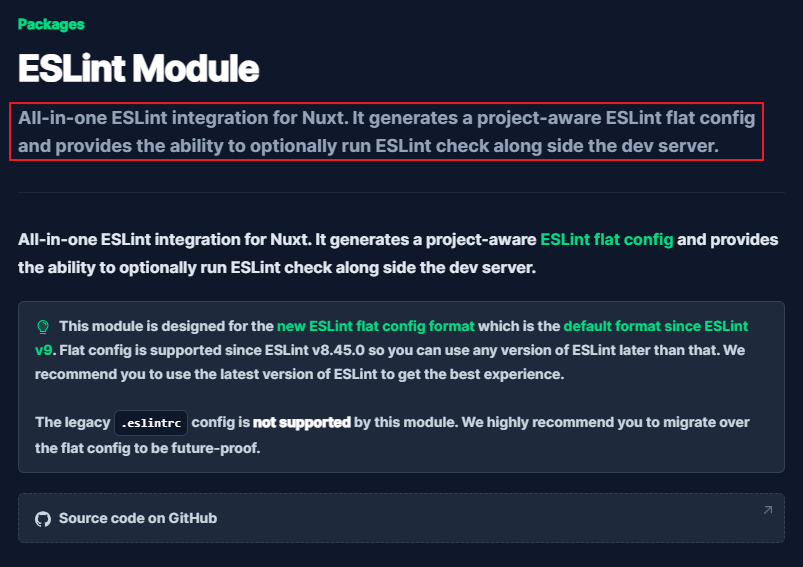The height and width of the screenshot is (567, 803).
Task: Click the bold not supported text
Action: tap(302, 423)
